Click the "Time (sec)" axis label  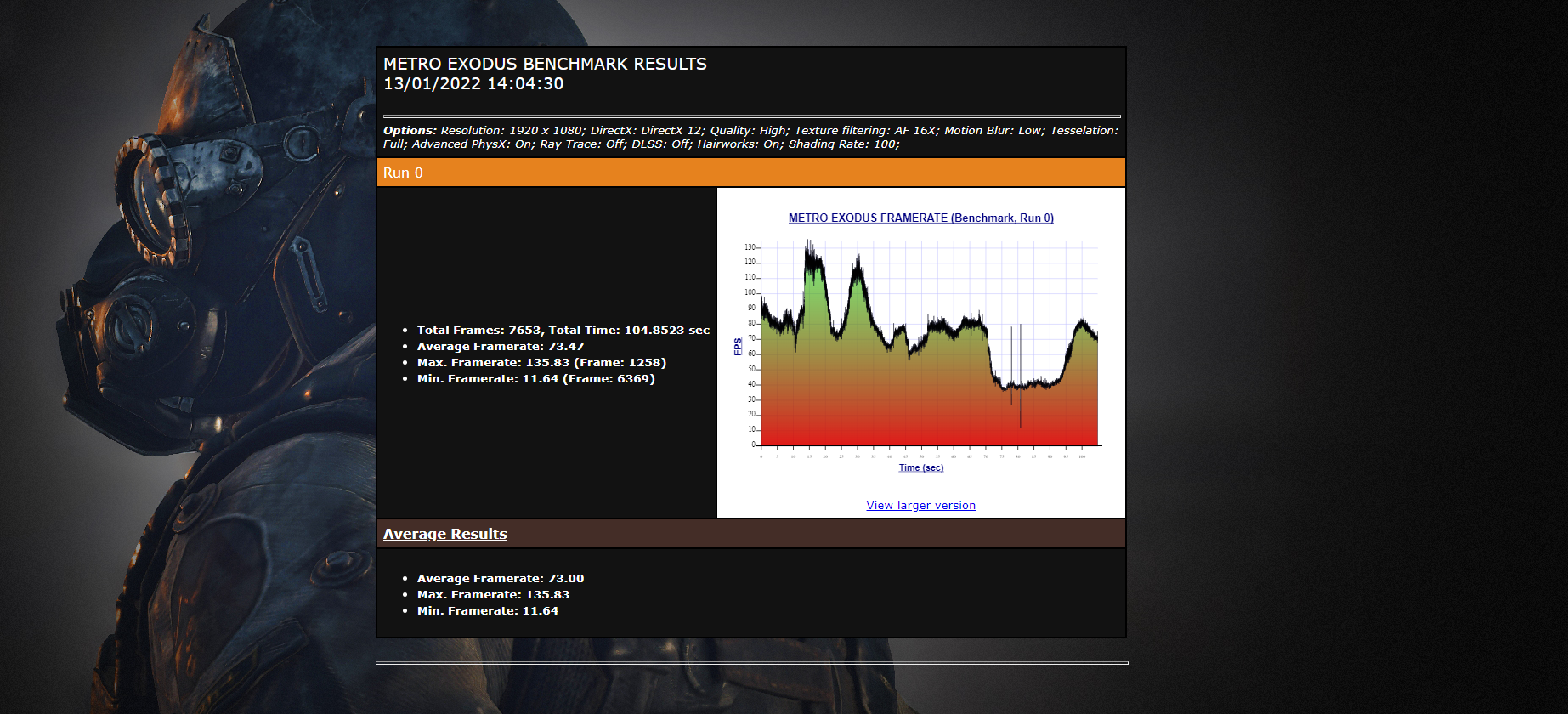point(920,468)
